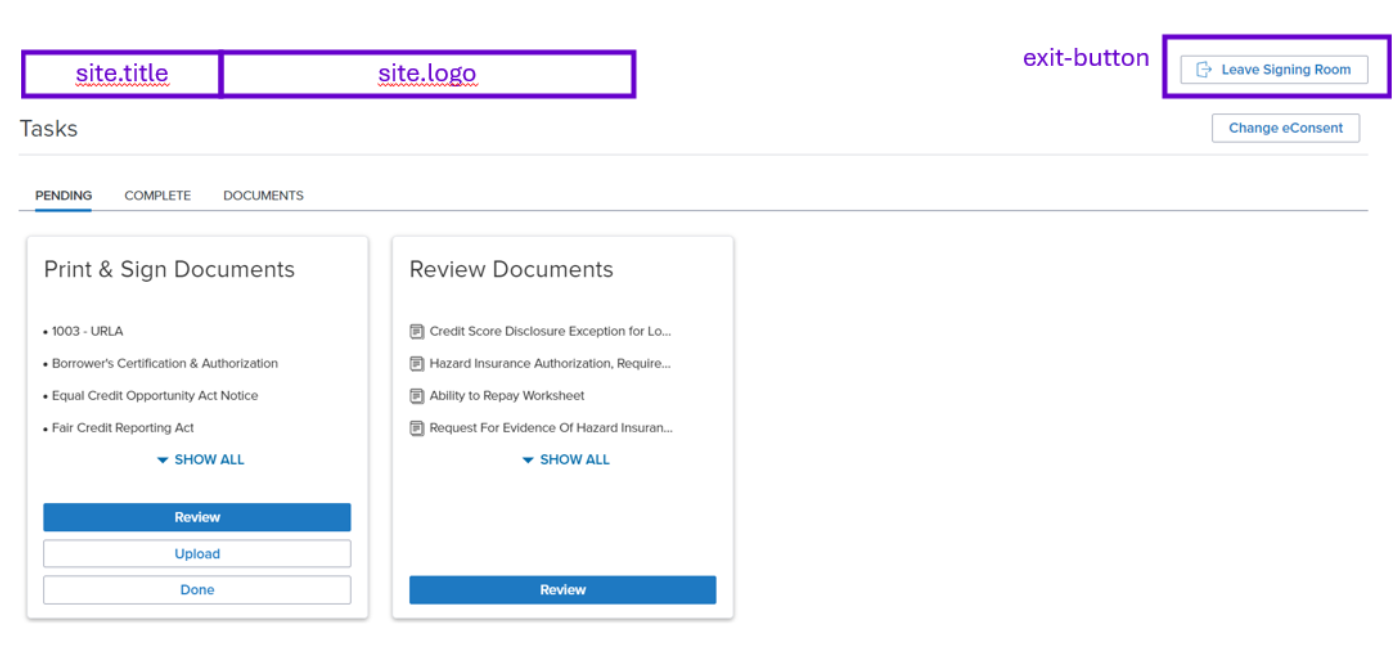
Task: Click the Upload button
Action: (x=197, y=553)
